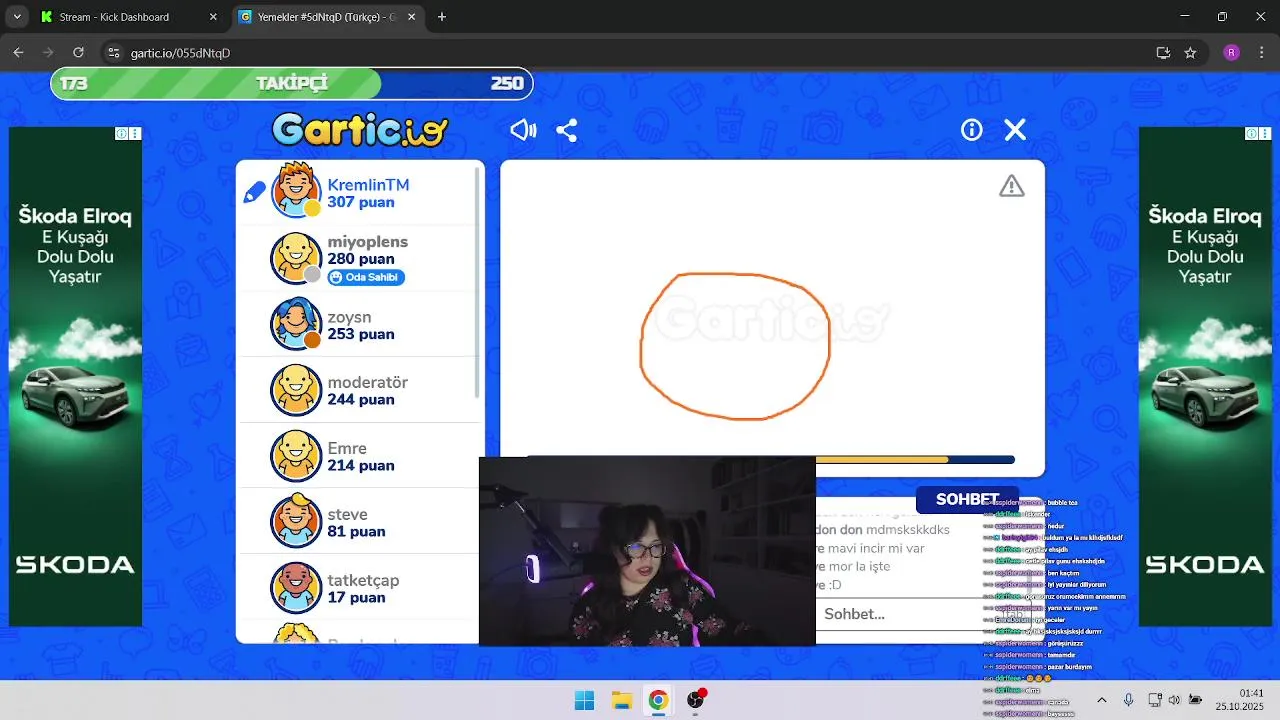Image resolution: width=1280 pixels, height=720 pixels.
Task: Close the Yemekler #5dNtqD tab
Action: (x=412, y=17)
